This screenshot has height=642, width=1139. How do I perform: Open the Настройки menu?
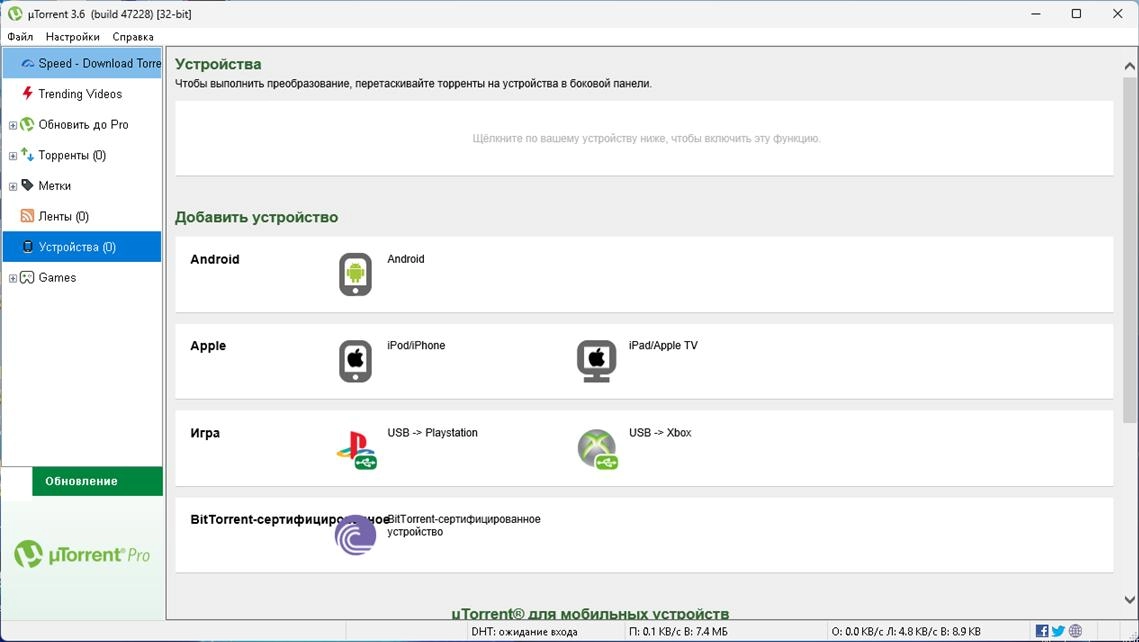click(73, 36)
